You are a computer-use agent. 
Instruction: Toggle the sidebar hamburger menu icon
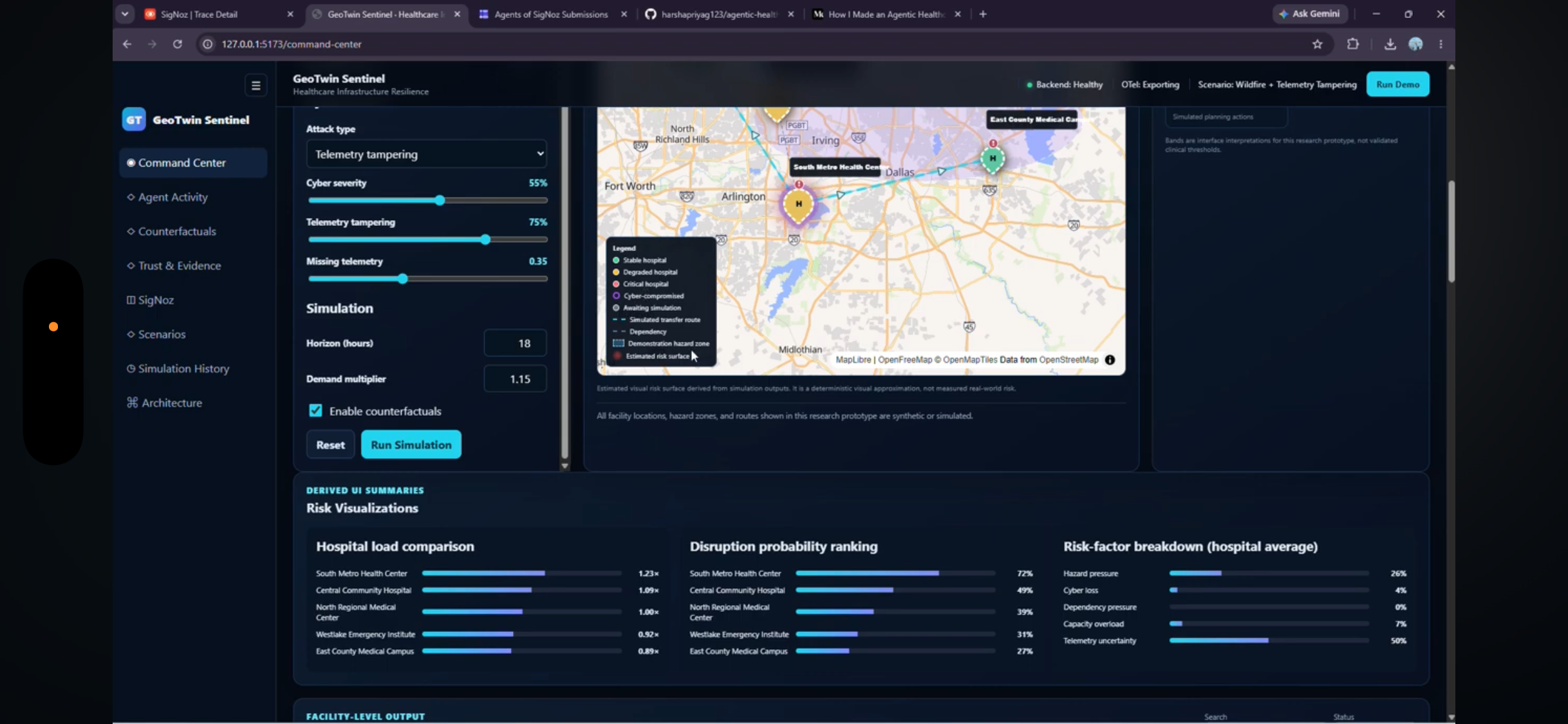(256, 85)
